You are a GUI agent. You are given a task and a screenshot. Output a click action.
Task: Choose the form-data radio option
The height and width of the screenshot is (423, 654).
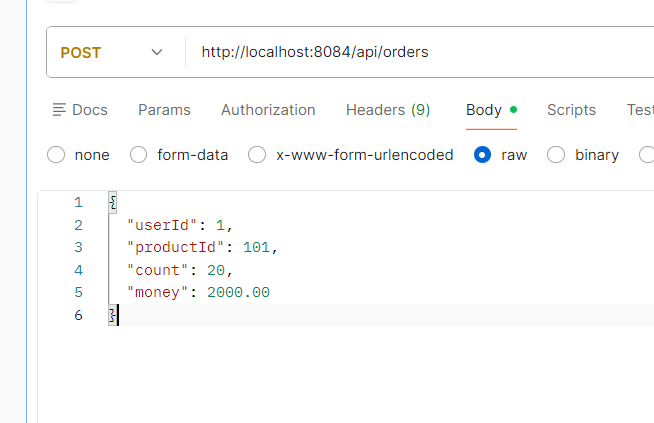coord(139,155)
